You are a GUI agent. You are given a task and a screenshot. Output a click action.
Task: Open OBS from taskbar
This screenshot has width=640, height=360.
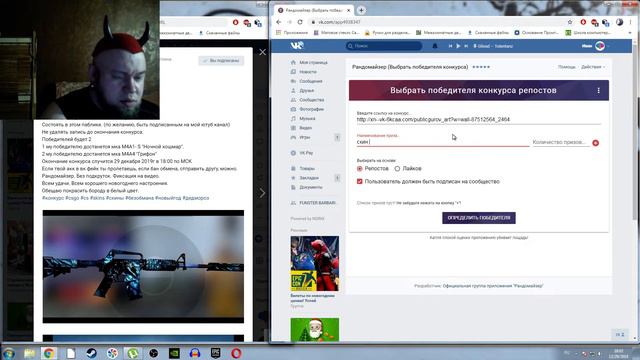coord(153,353)
